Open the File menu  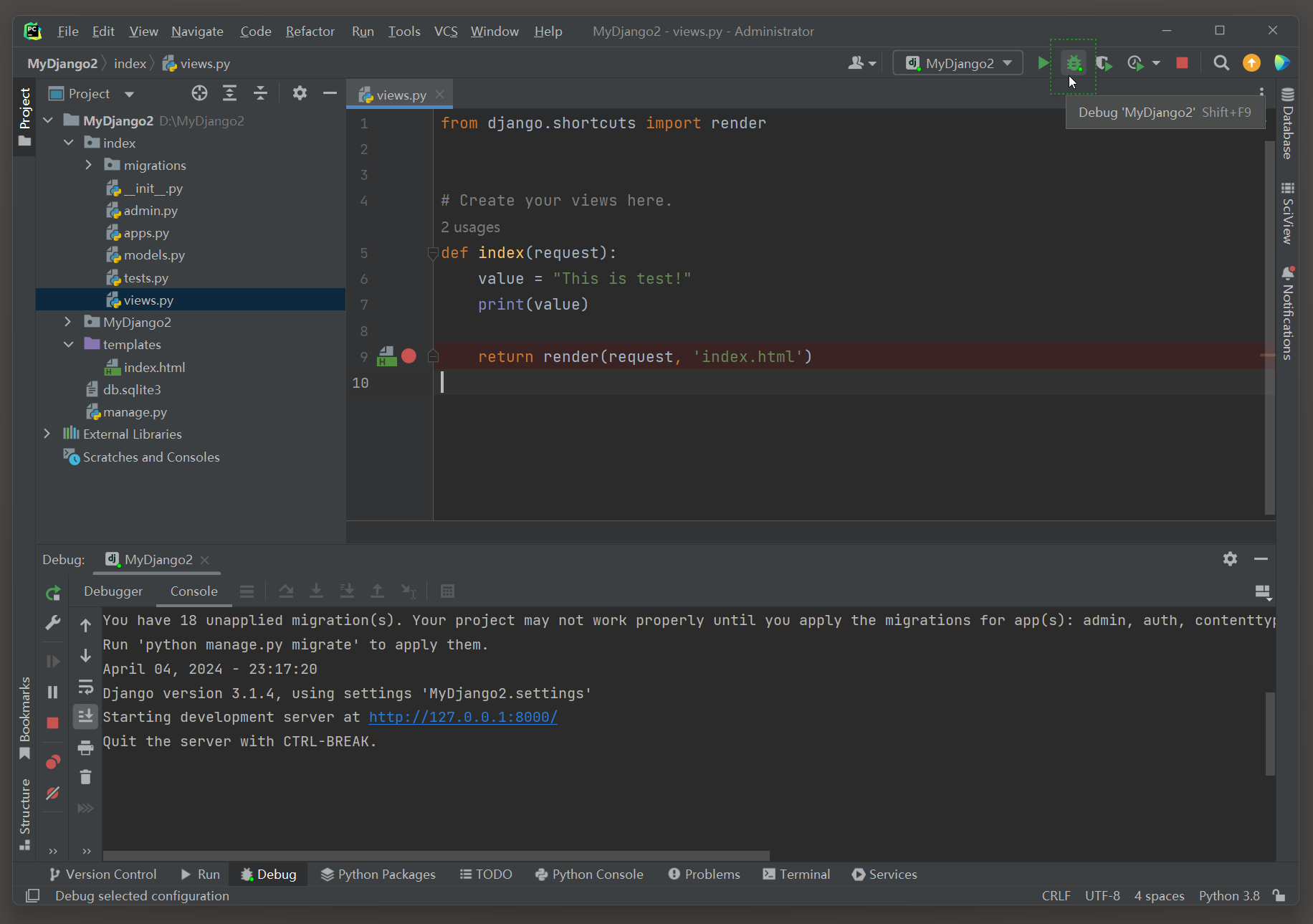point(68,31)
